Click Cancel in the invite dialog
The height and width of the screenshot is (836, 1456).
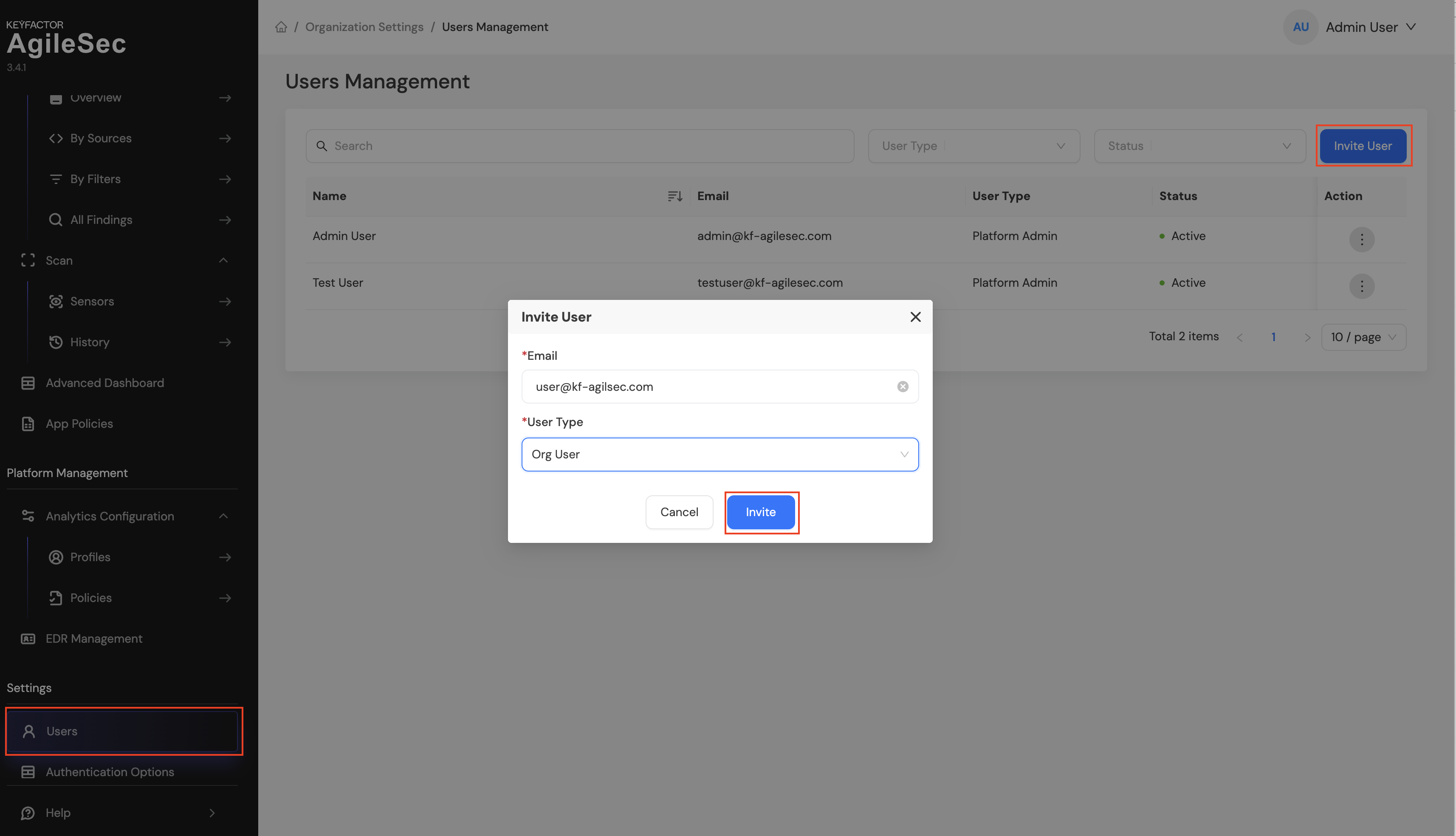679,511
